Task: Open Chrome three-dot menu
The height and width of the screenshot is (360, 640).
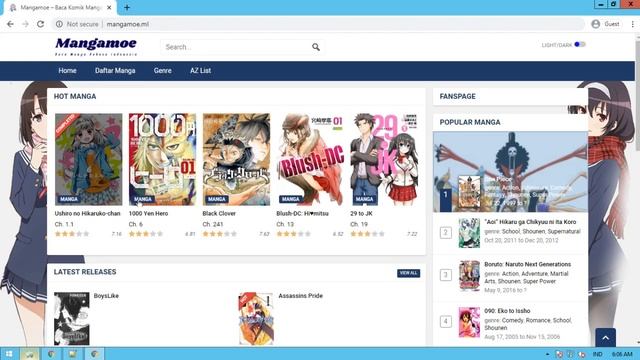Action: (633, 24)
